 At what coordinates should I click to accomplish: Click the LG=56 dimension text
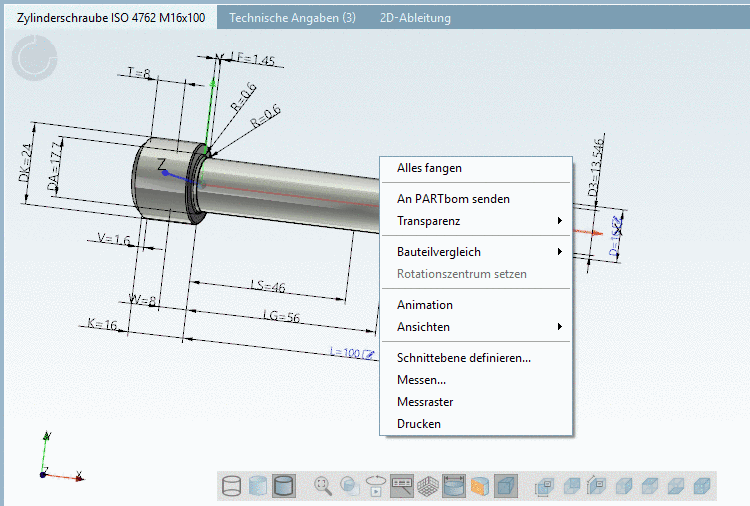(281, 316)
